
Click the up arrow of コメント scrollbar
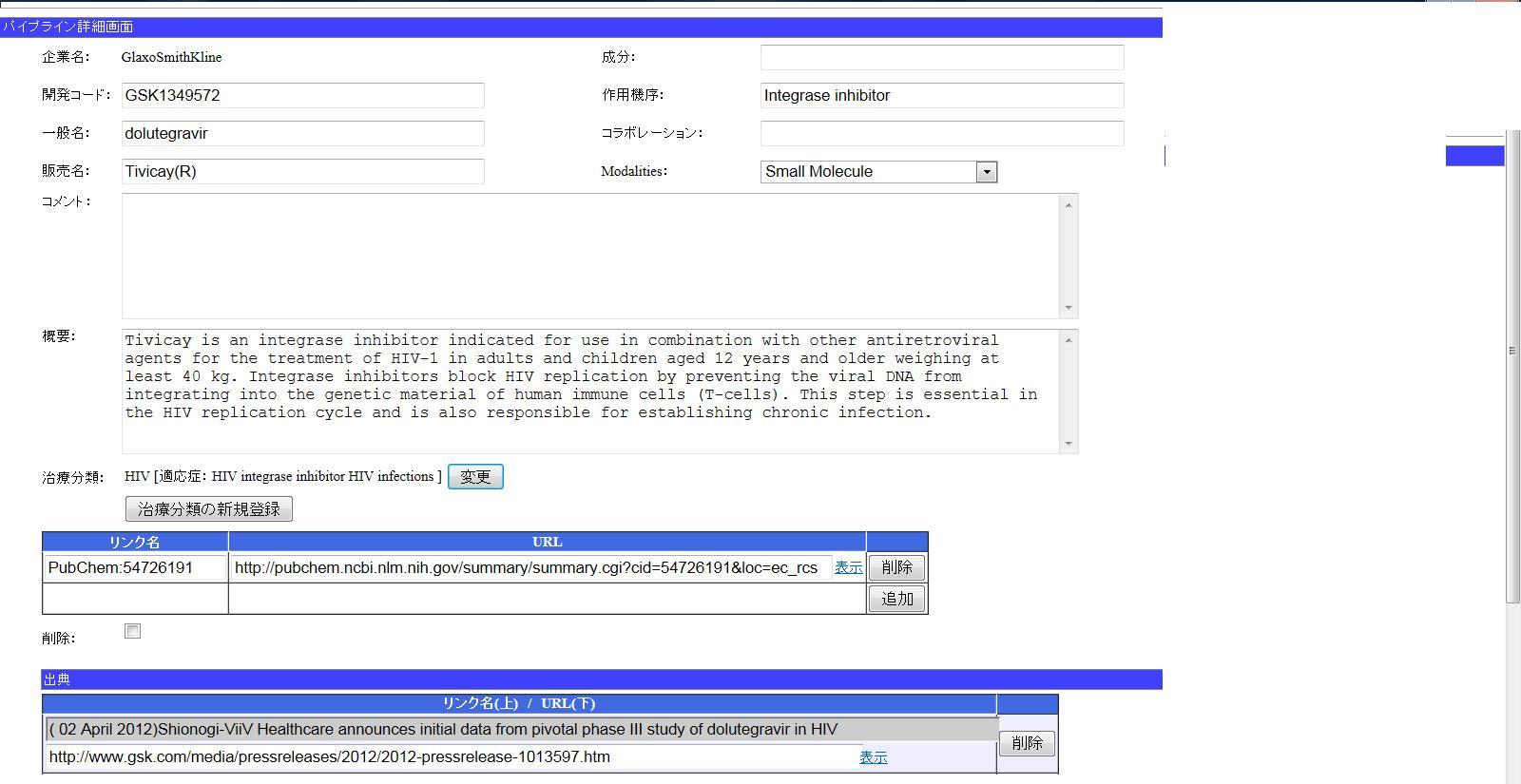1069,205
